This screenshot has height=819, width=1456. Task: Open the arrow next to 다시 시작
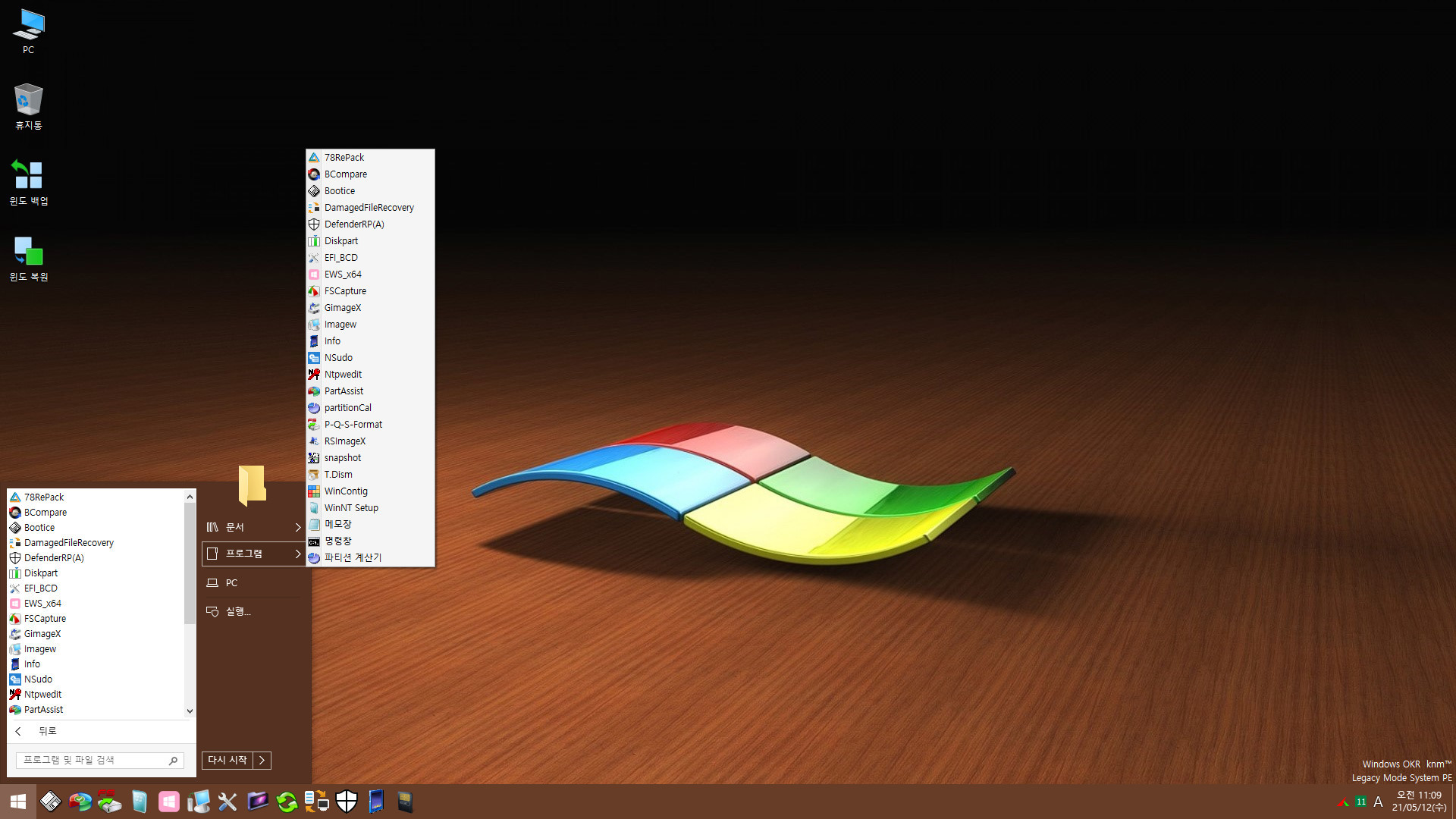262,760
